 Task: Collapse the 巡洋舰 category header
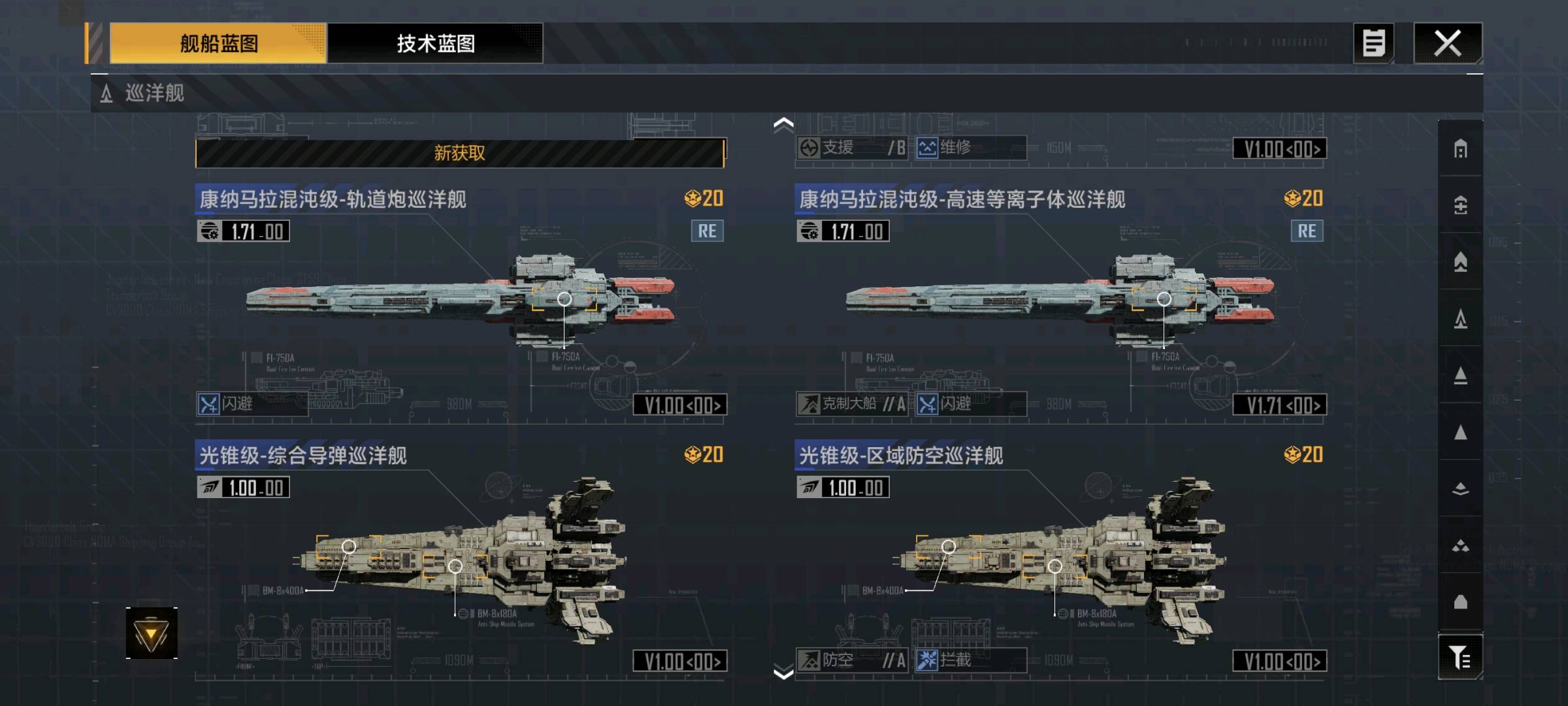pyautogui.click(x=787, y=93)
